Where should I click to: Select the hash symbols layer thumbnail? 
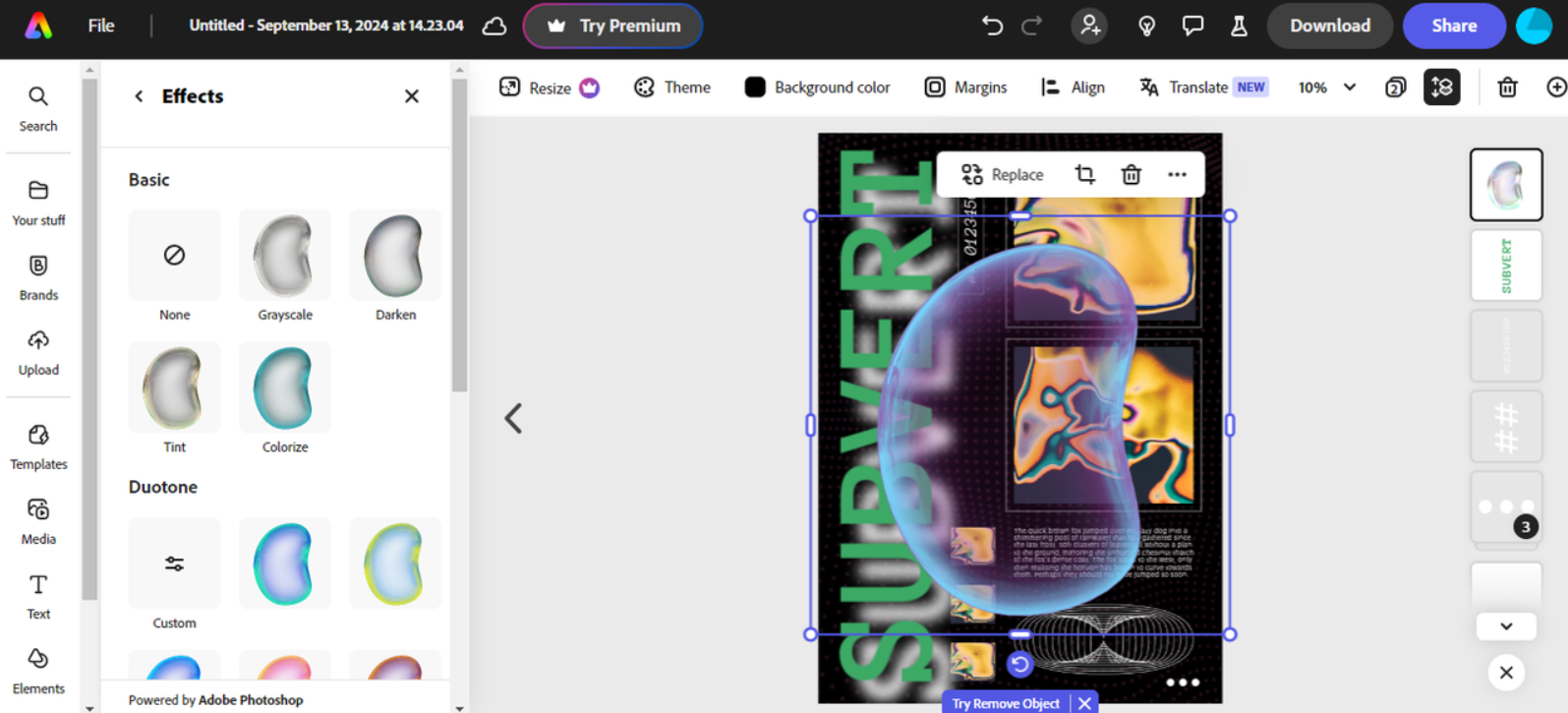1506,427
